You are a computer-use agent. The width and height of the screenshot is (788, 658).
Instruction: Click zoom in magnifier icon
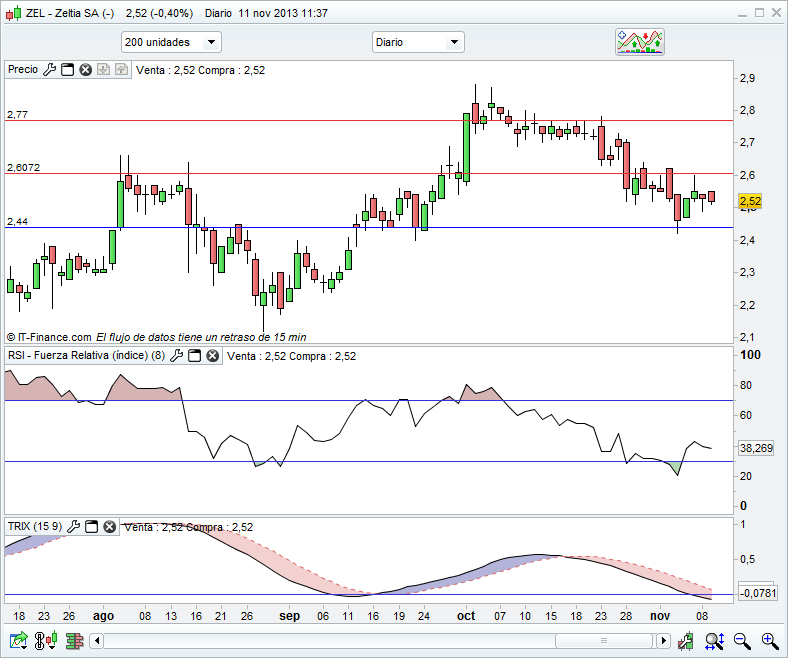[768, 640]
